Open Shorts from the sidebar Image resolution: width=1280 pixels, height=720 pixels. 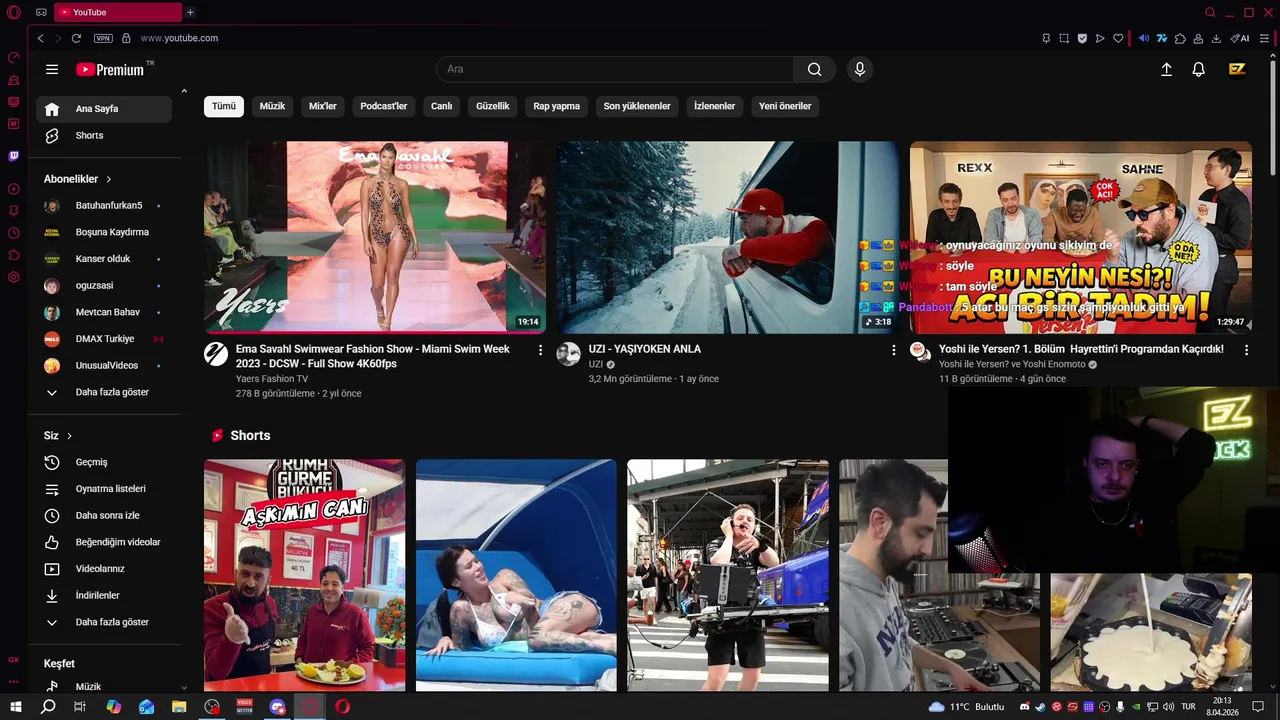coord(104,135)
